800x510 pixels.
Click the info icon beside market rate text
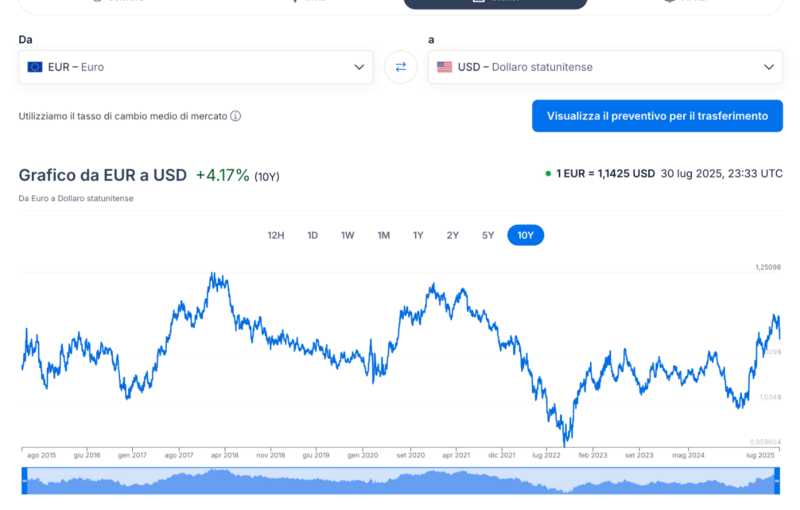pyautogui.click(x=236, y=116)
